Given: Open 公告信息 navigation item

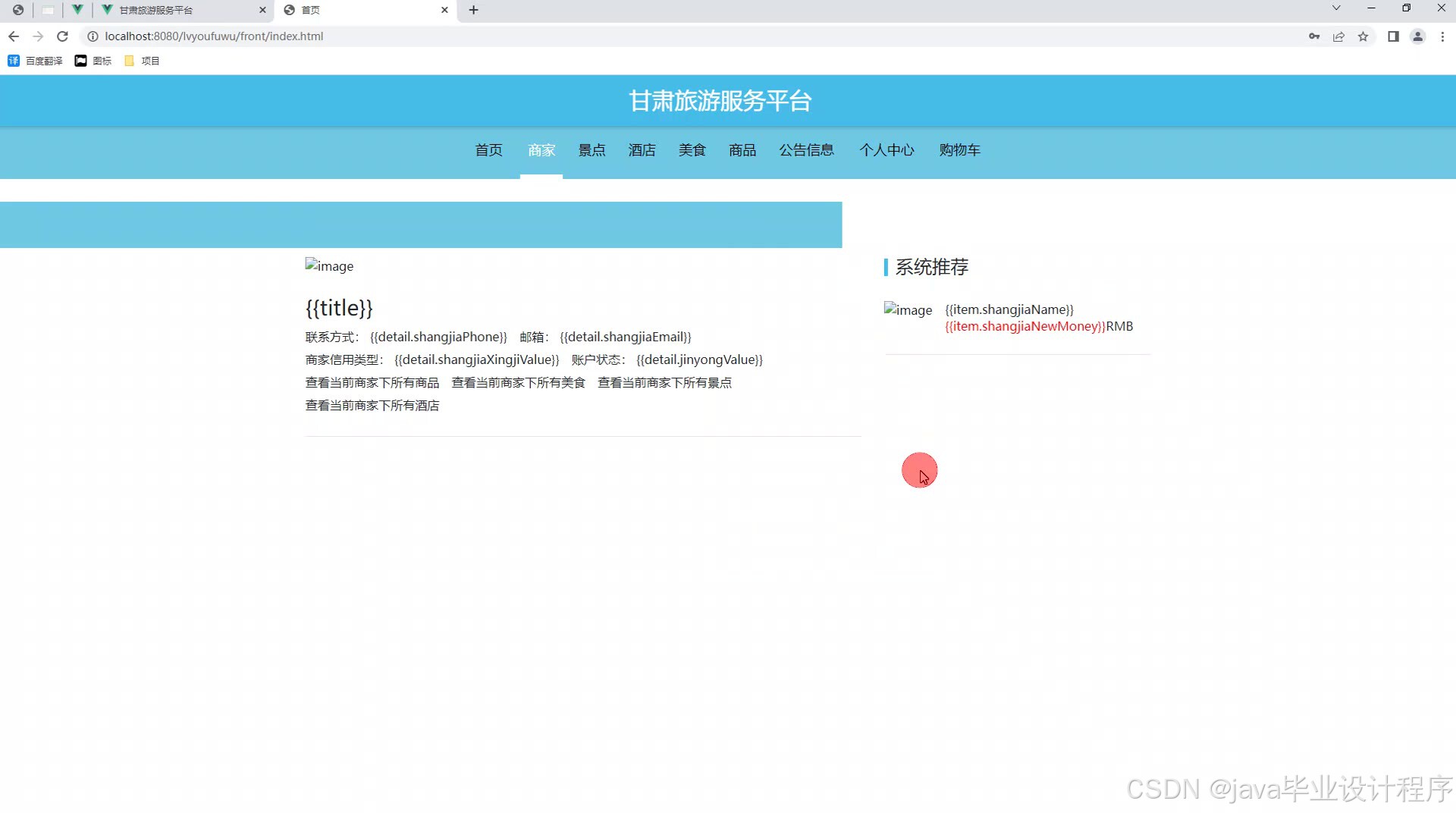Looking at the screenshot, I should tap(807, 150).
